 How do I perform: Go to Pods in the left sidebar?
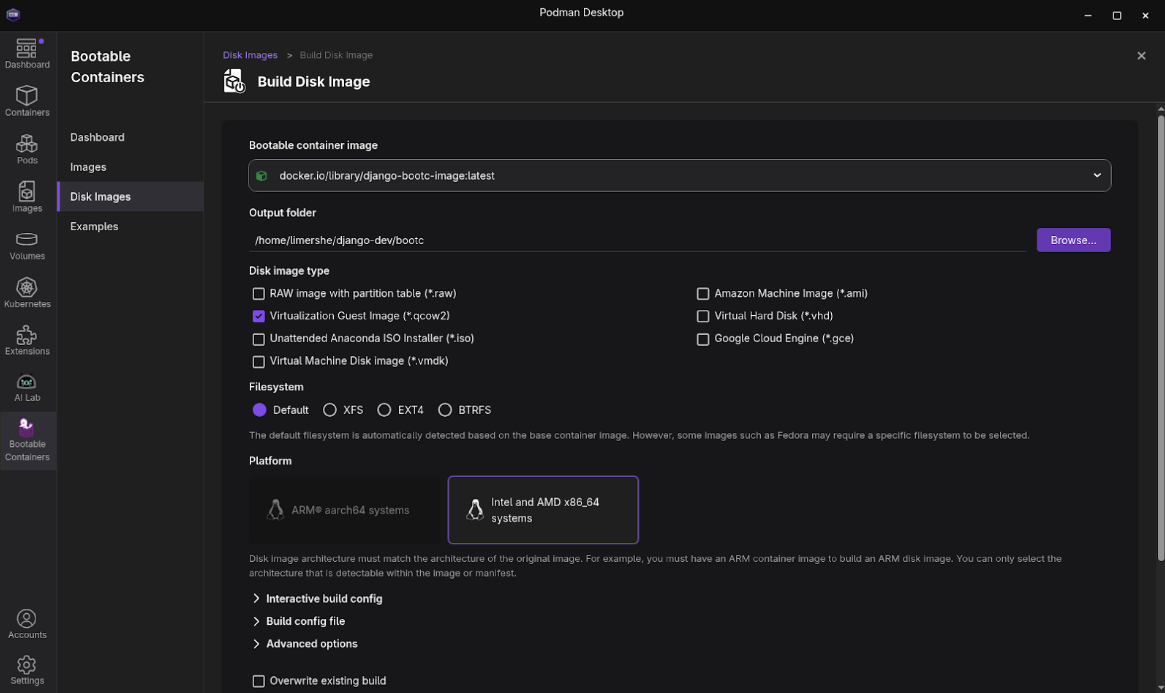tap(27, 148)
